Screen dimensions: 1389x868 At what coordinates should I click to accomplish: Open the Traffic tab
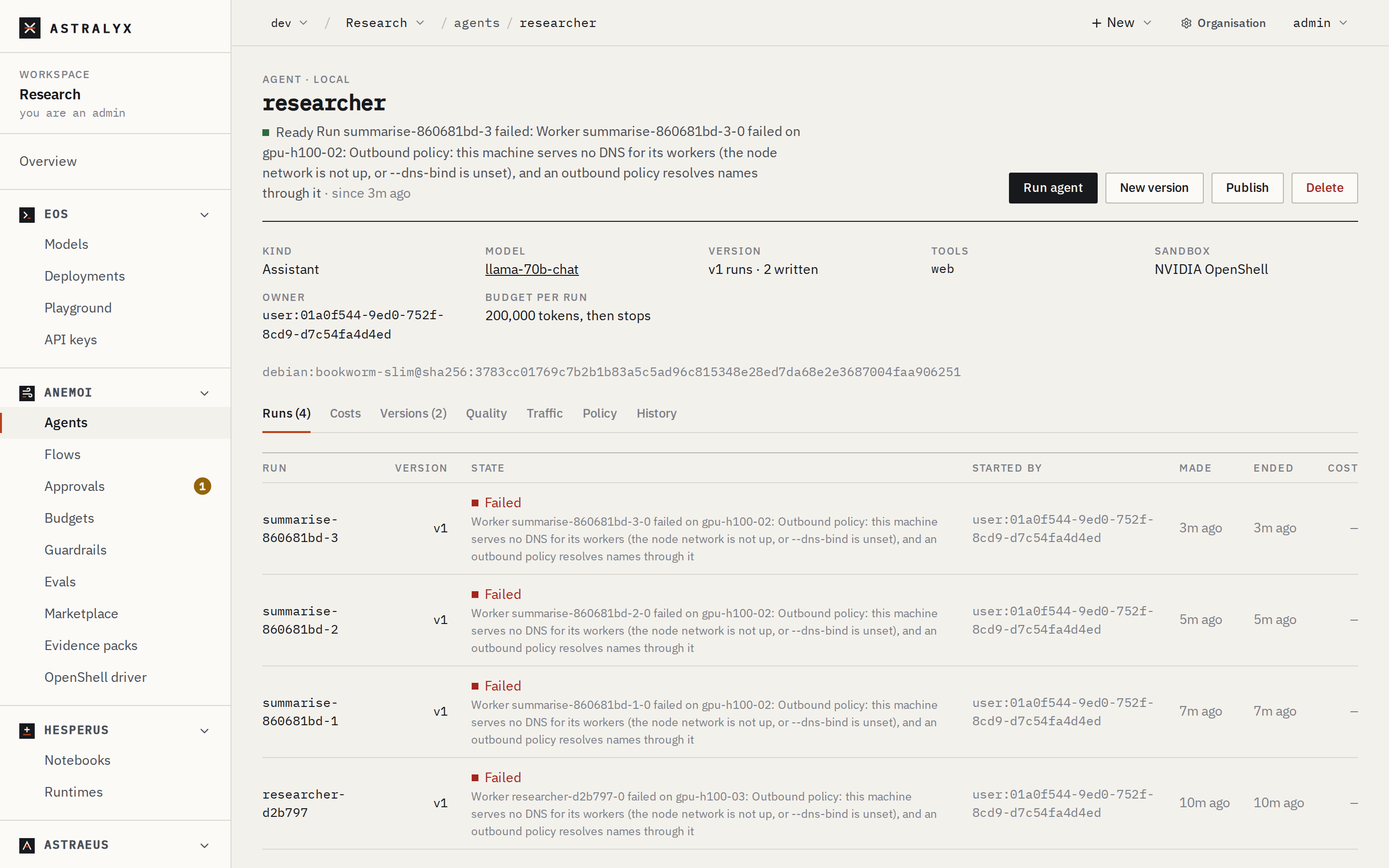pyautogui.click(x=544, y=413)
